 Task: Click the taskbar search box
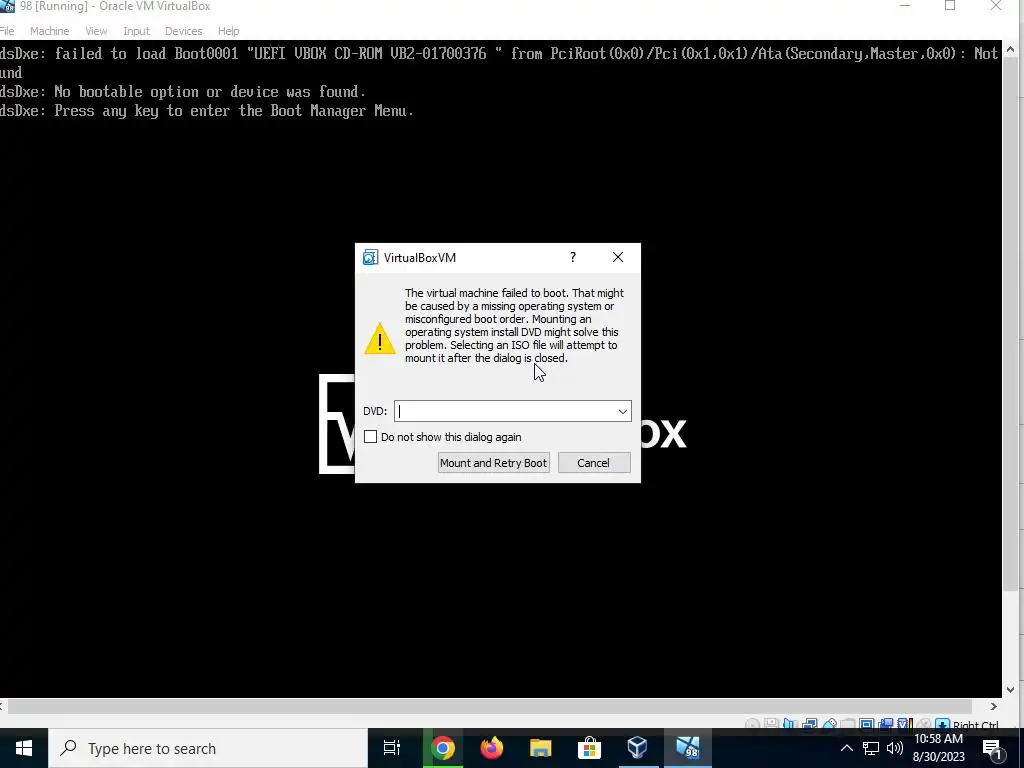(208, 748)
